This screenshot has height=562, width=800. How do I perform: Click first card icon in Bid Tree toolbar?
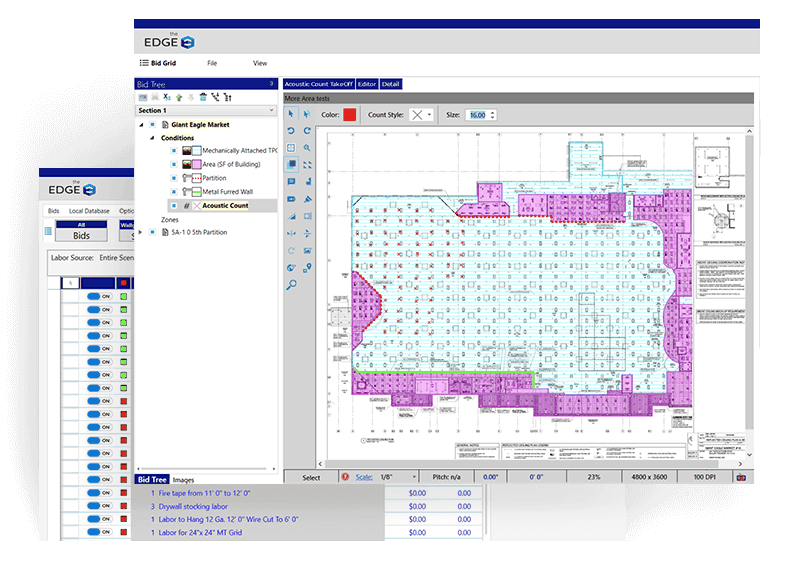(143, 97)
